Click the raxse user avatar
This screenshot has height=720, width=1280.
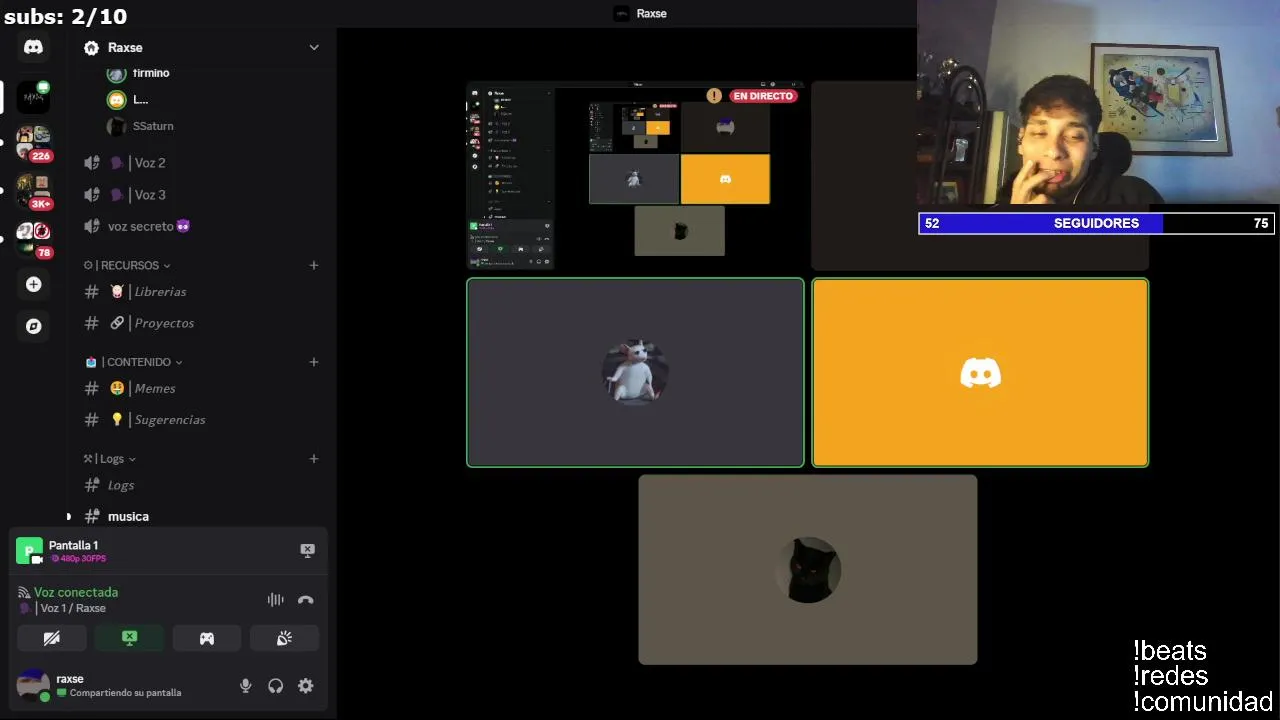33,686
